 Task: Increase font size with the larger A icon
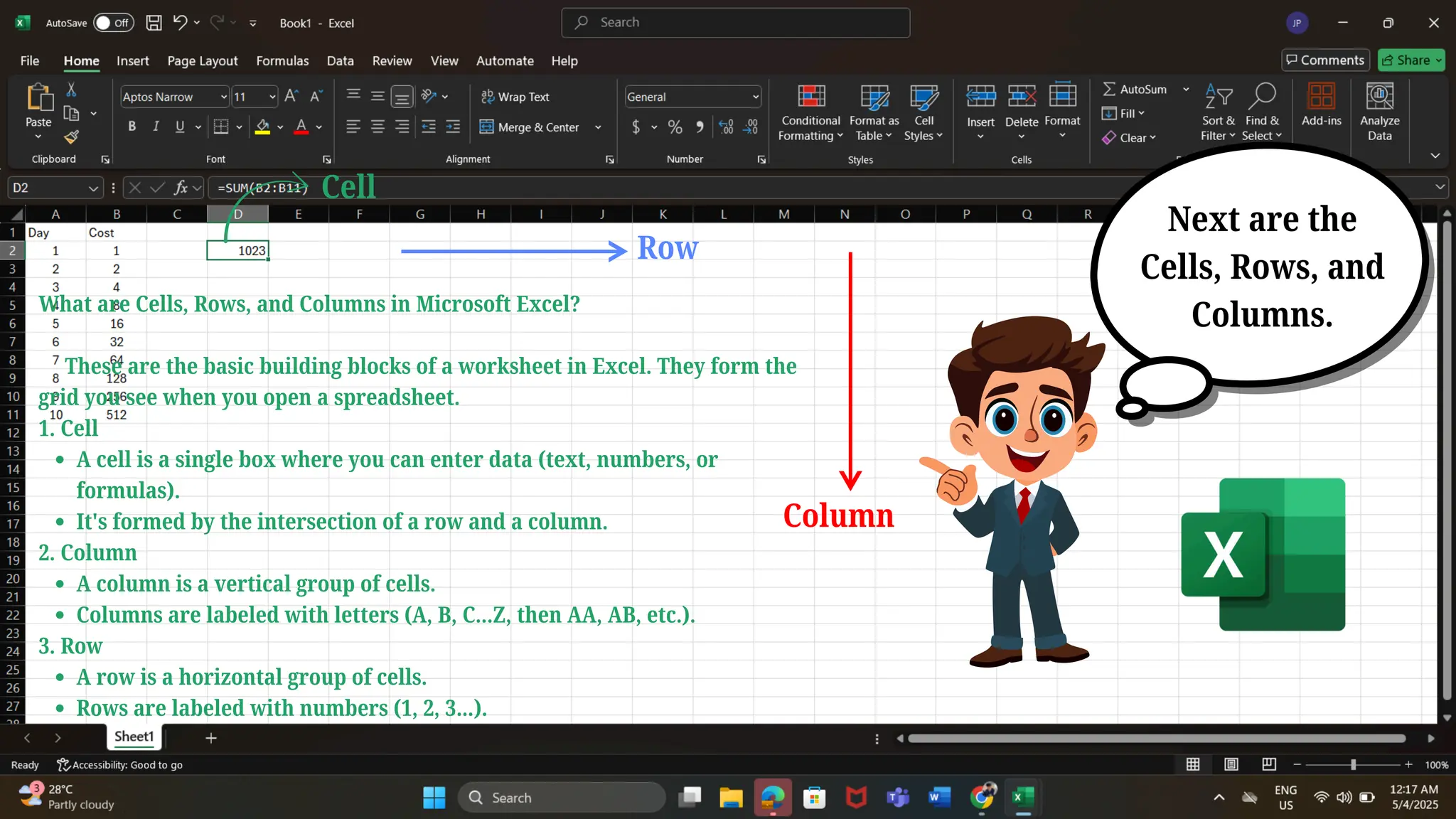tap(291, 96)
